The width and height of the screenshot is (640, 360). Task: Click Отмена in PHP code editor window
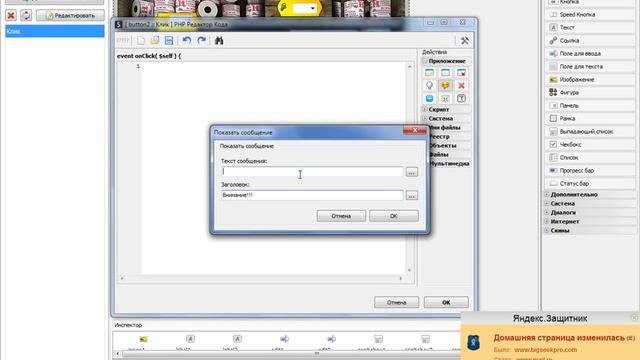(396, 302)
